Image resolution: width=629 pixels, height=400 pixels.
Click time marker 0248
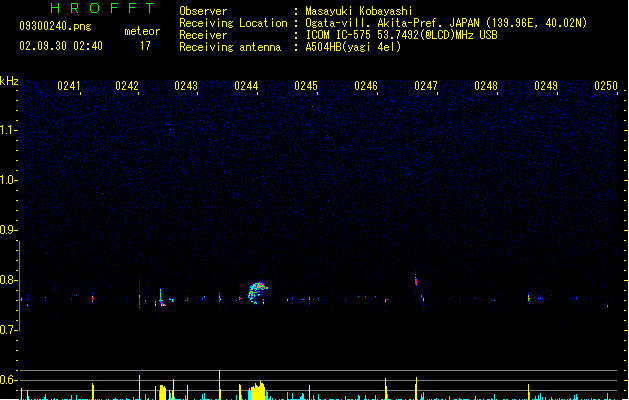(x=486, y=86)
